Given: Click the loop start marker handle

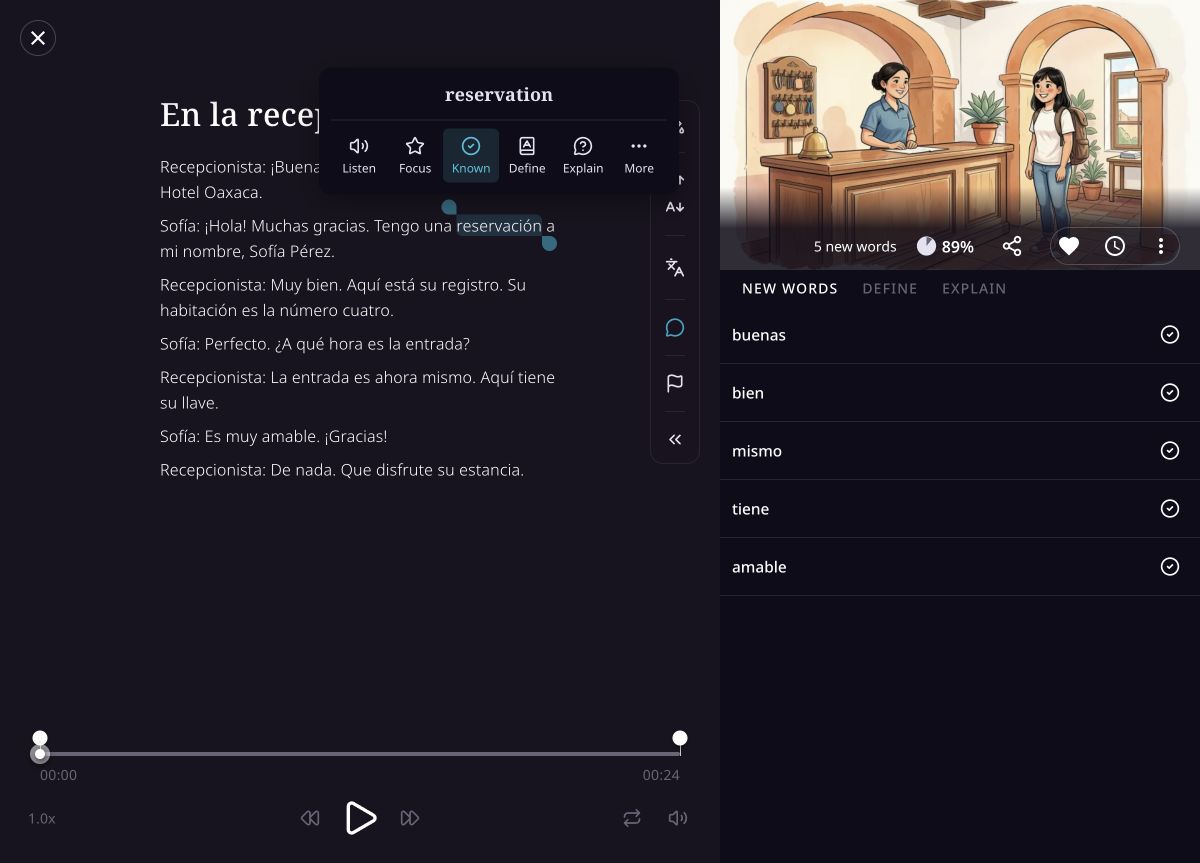Looking at the screenshot, I should (40, 738).
